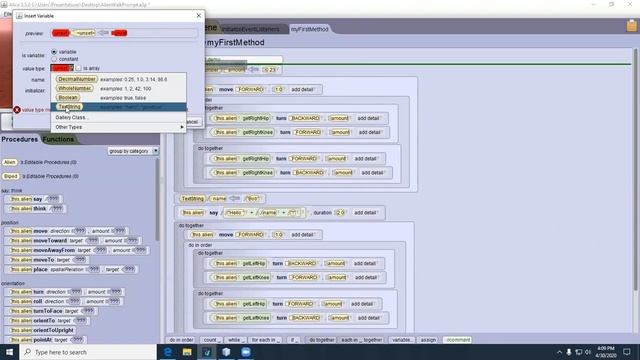640x360 pixels.
Task: Click the each in together tile
Action: pyautogui.click(x=362, y=340)
